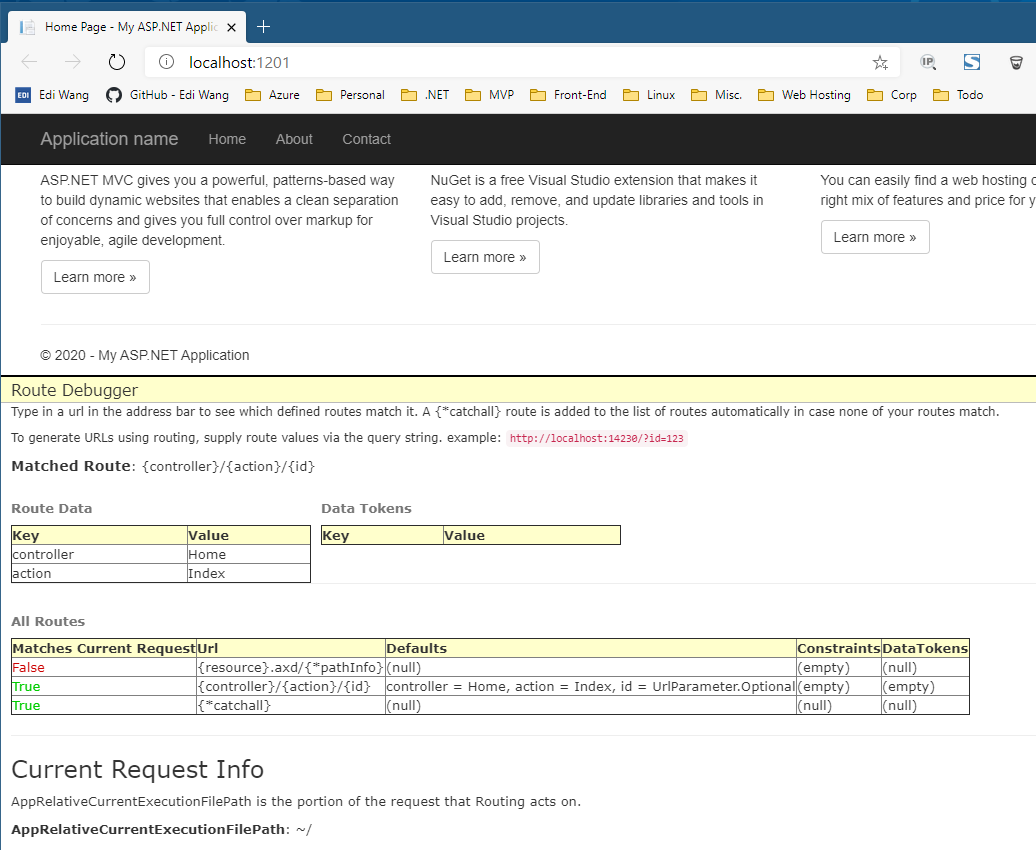Click the {*catchall} Url cell
The height and width of the screenshot is (850, 1036).
(x=291, y=706)
